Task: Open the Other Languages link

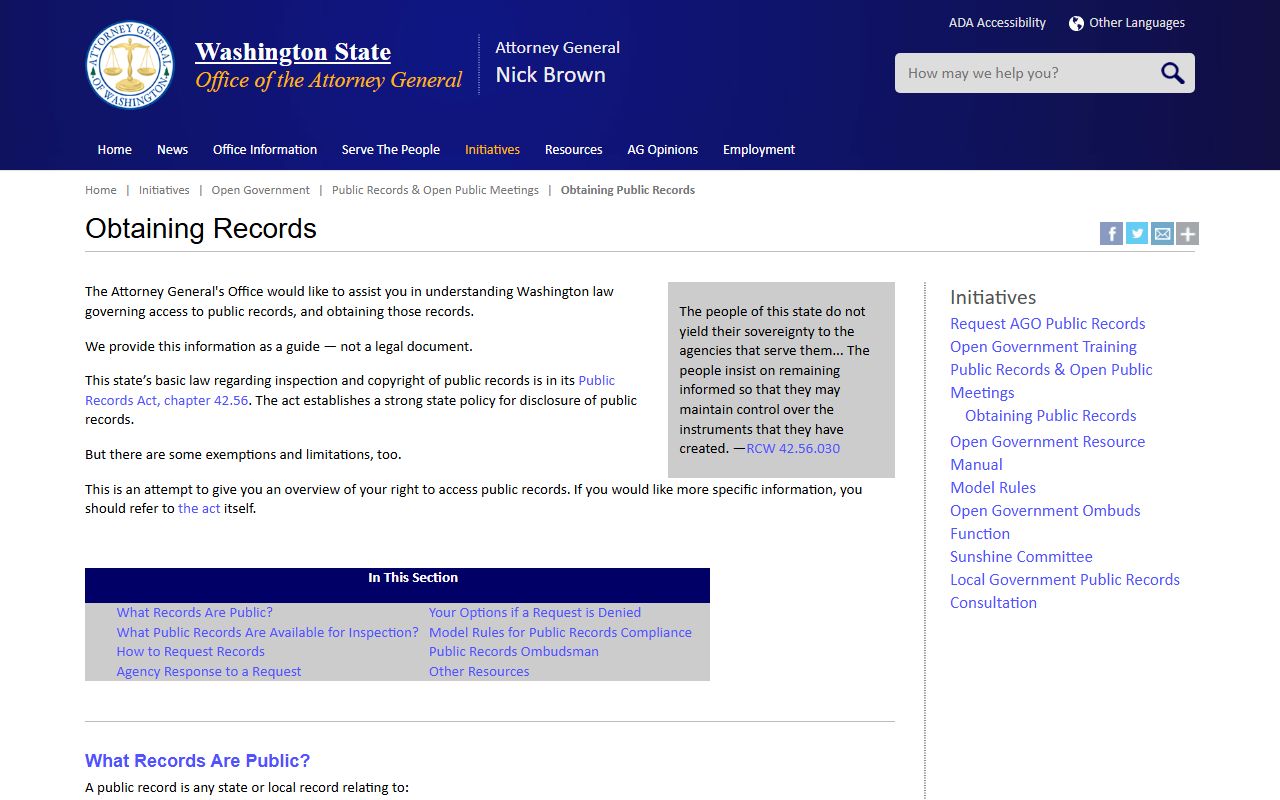Action: [x=1137, y=23]
